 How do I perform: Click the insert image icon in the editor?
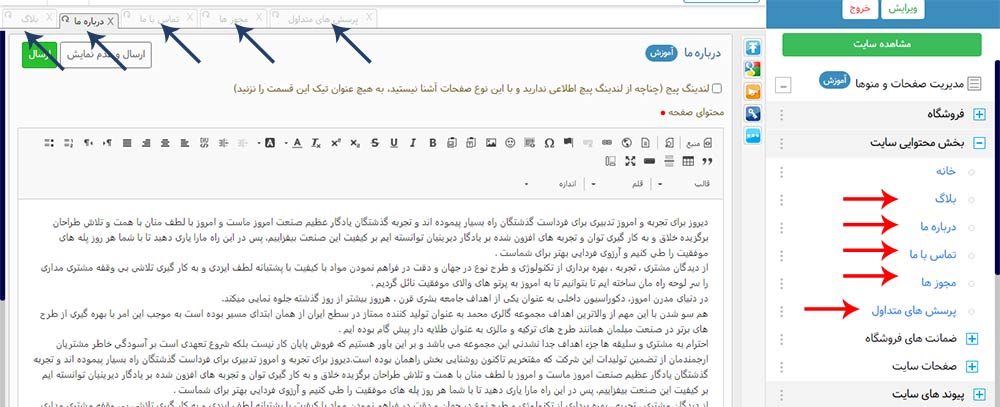point(491,143)
